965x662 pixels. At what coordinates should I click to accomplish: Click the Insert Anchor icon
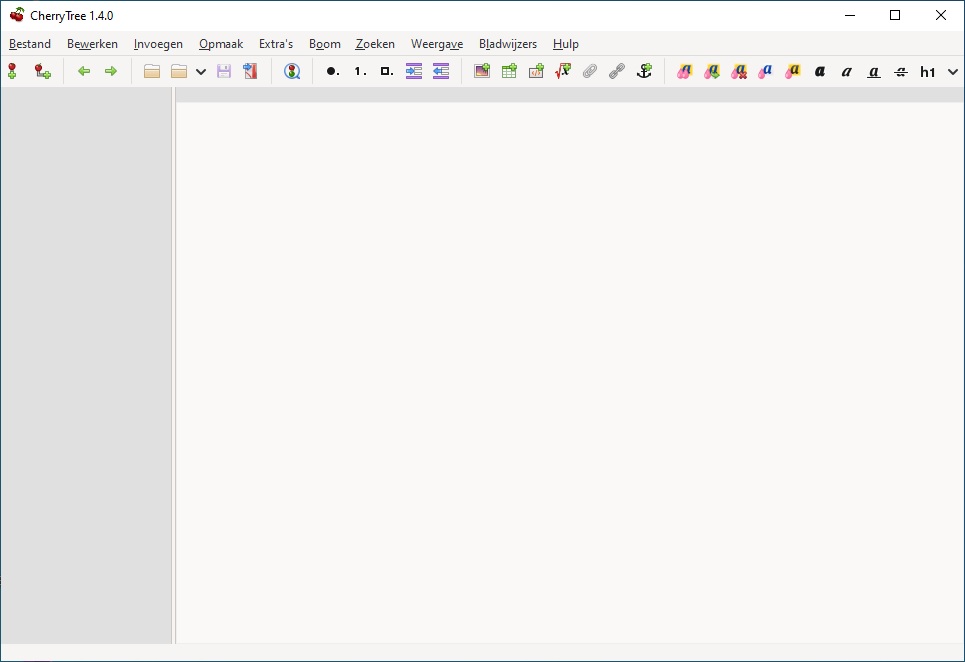(x=644, y=71)
